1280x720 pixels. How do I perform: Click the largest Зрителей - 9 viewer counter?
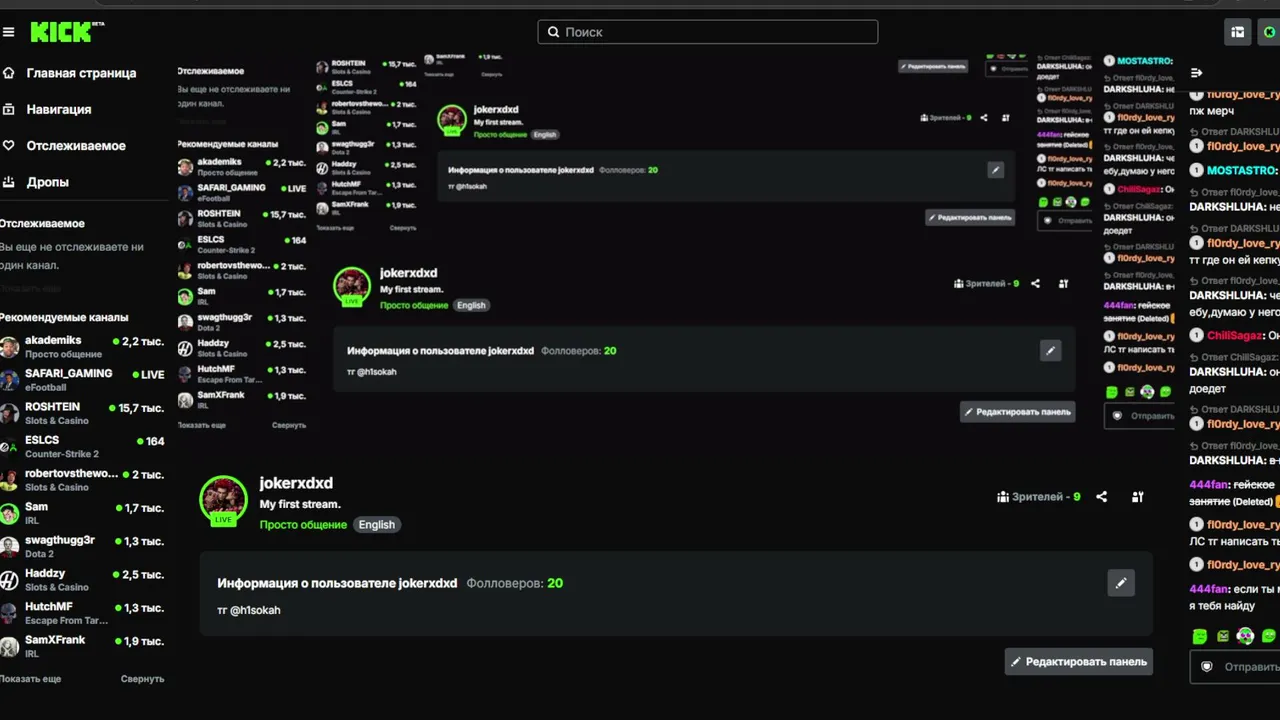click(1039, 497)
